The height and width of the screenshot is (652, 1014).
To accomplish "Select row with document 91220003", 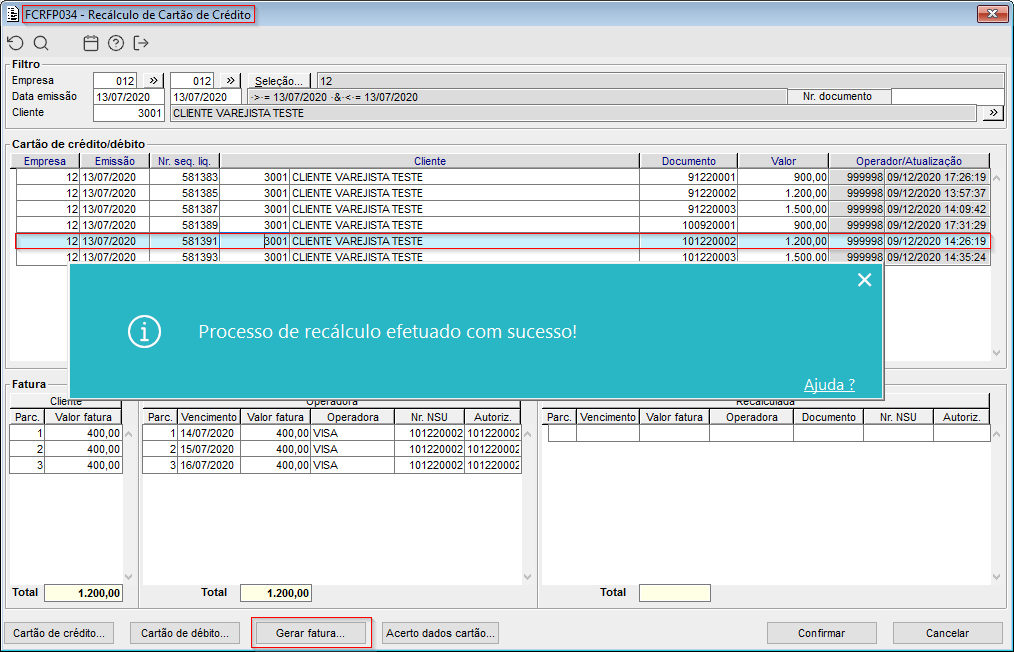I will point(502,209).
